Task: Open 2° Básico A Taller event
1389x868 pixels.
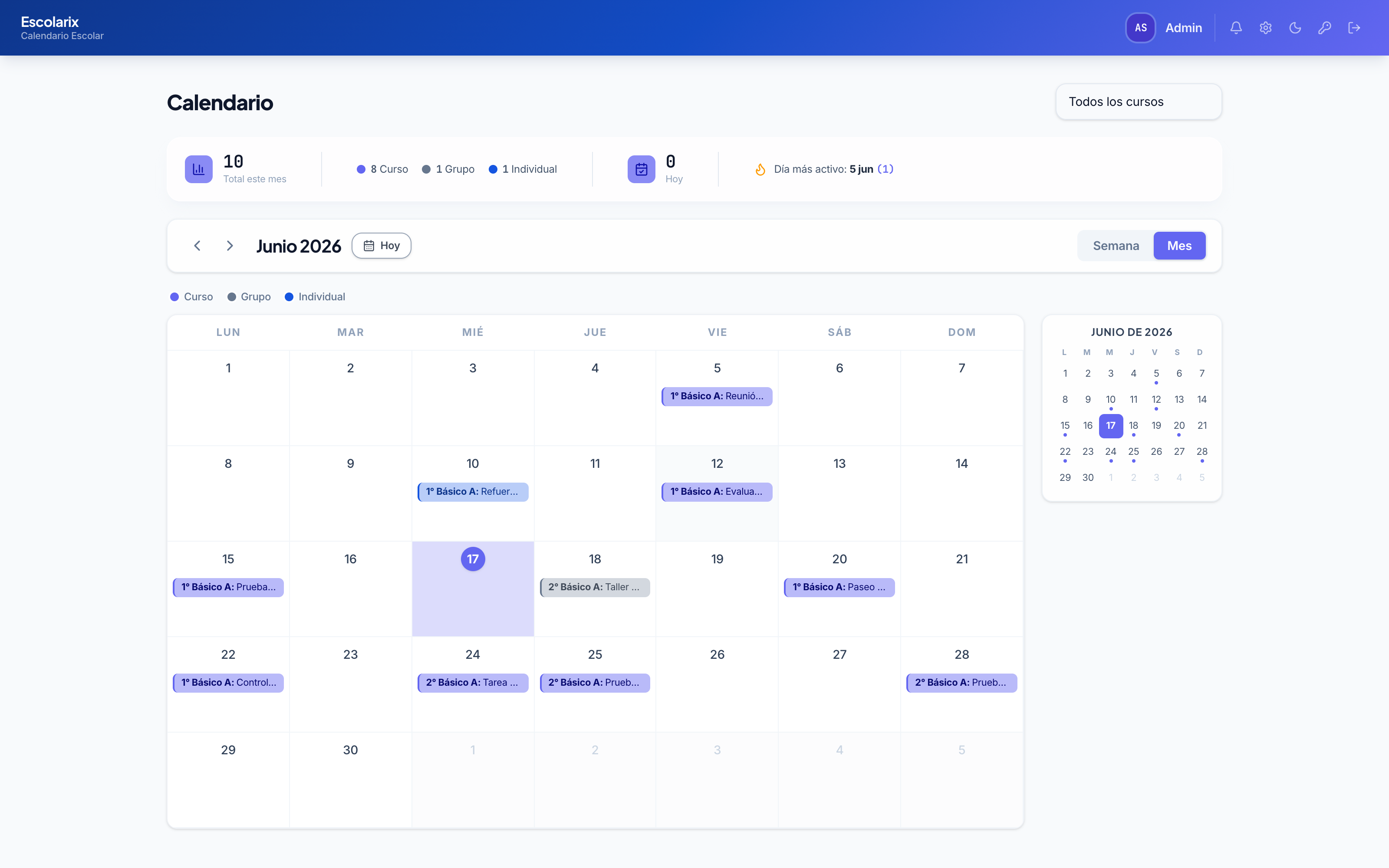Action: [595, 587]
